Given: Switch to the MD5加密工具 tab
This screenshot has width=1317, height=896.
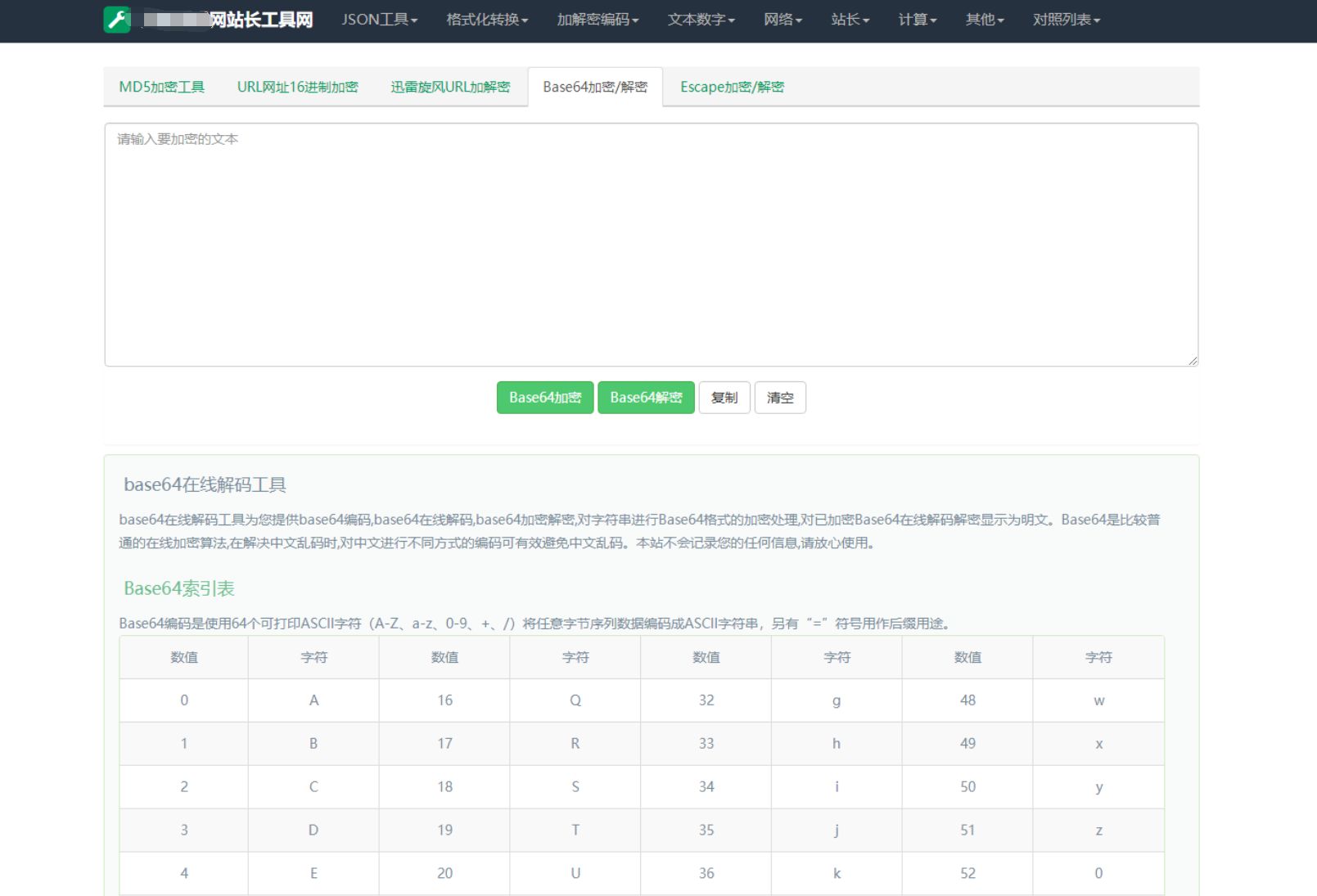Looking at the screenshot, I should coord(162,87).
